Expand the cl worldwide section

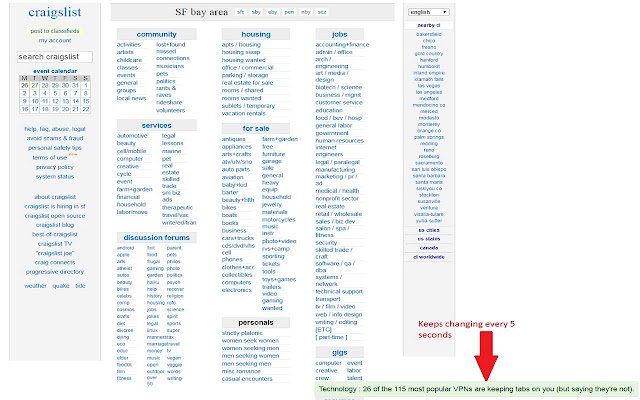429,257
